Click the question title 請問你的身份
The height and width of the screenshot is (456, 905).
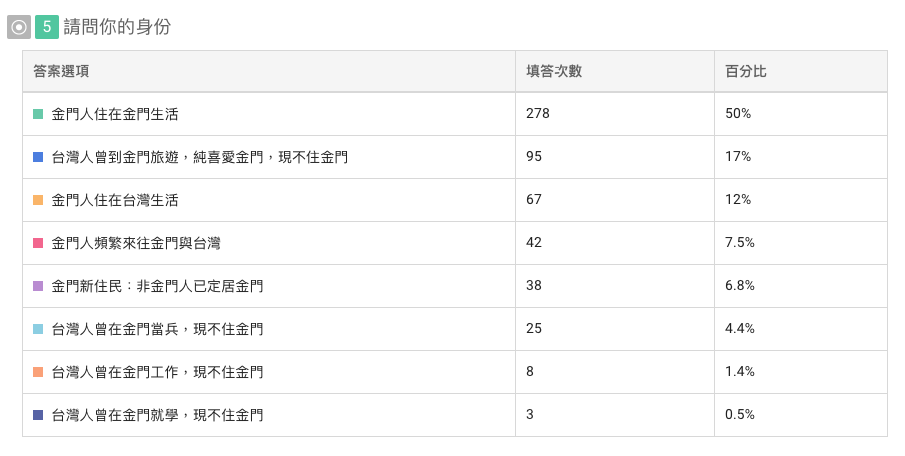(x=117, y=27)
